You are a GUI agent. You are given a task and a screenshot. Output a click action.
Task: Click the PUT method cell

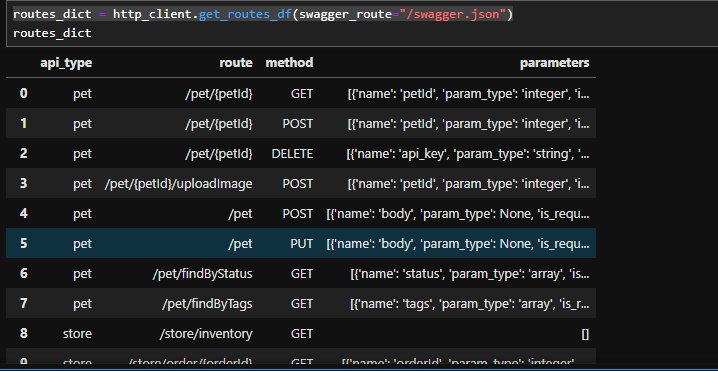pyautogui.click(x=302, y=244)
